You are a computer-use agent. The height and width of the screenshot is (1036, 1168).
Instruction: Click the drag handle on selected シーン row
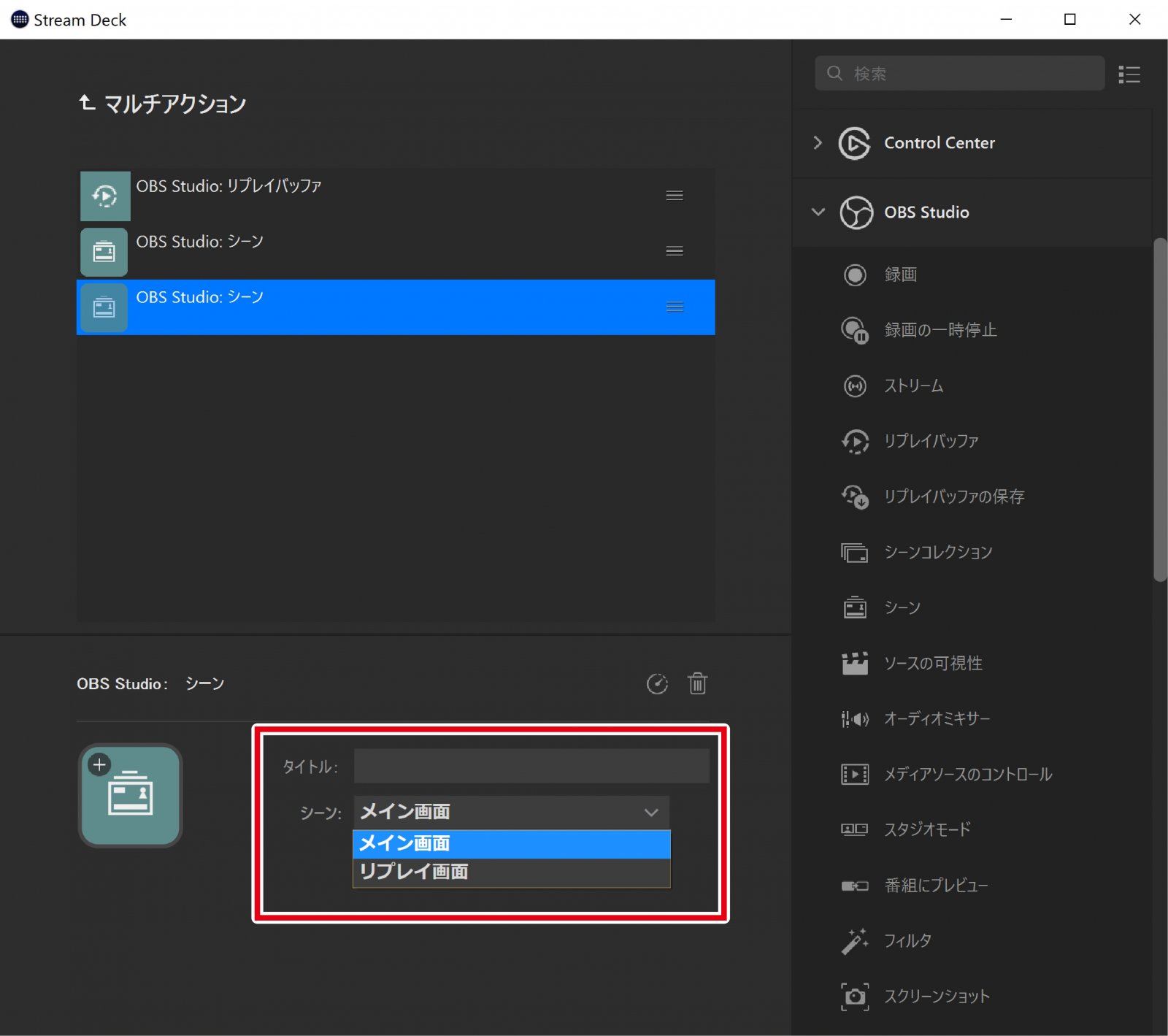pyautogui.click(x=675, y=307)
